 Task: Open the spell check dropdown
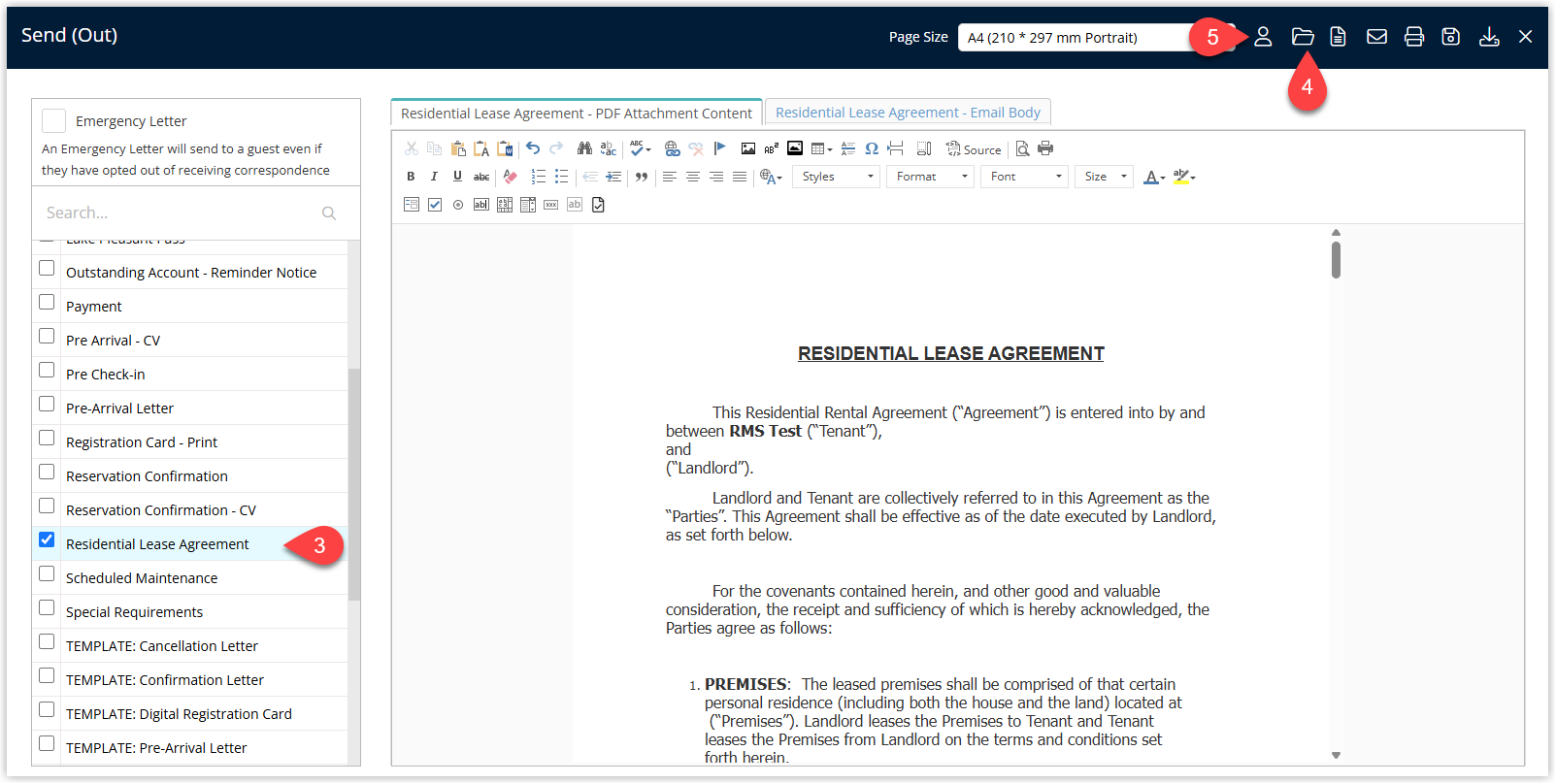[641, 148]
